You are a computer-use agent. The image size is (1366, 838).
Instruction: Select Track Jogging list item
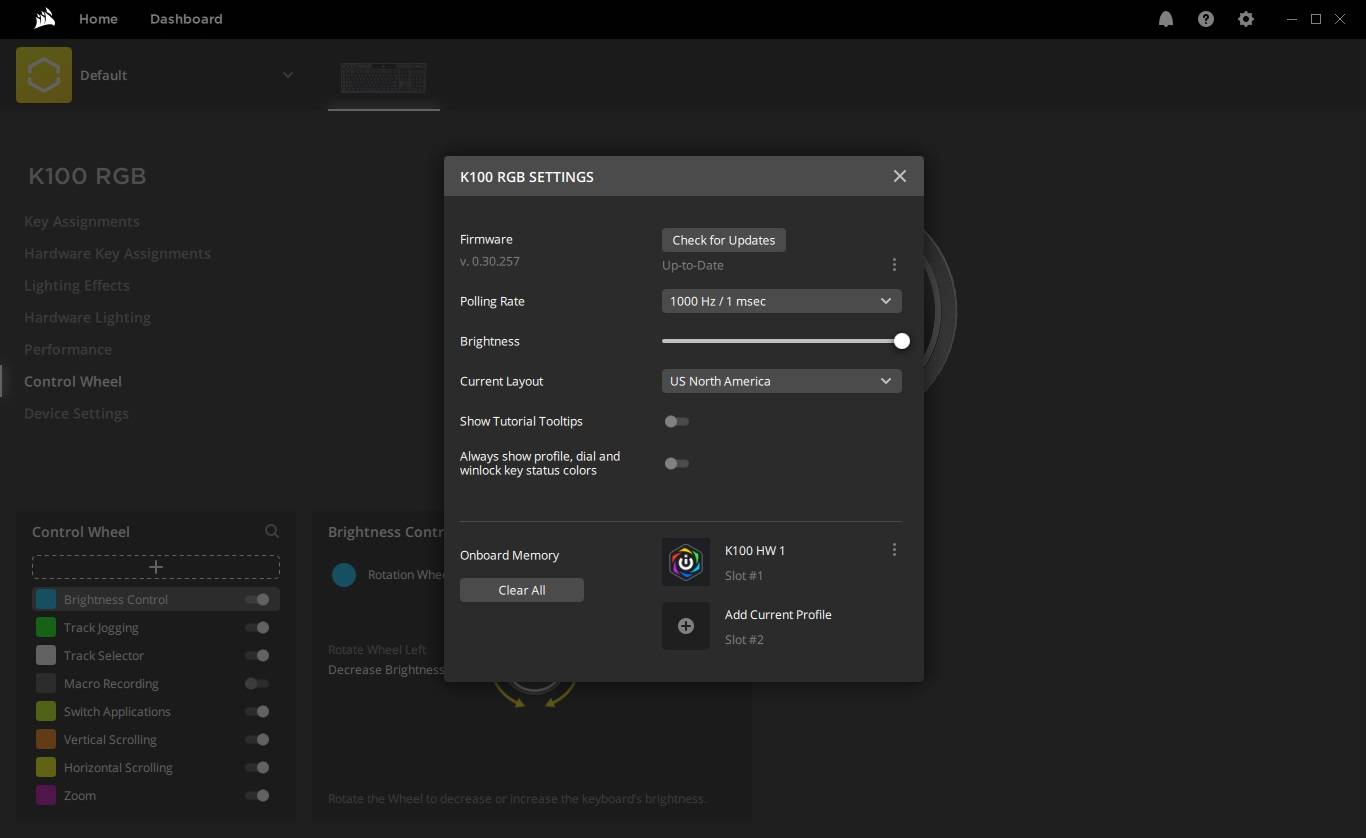tap(156, 628)
